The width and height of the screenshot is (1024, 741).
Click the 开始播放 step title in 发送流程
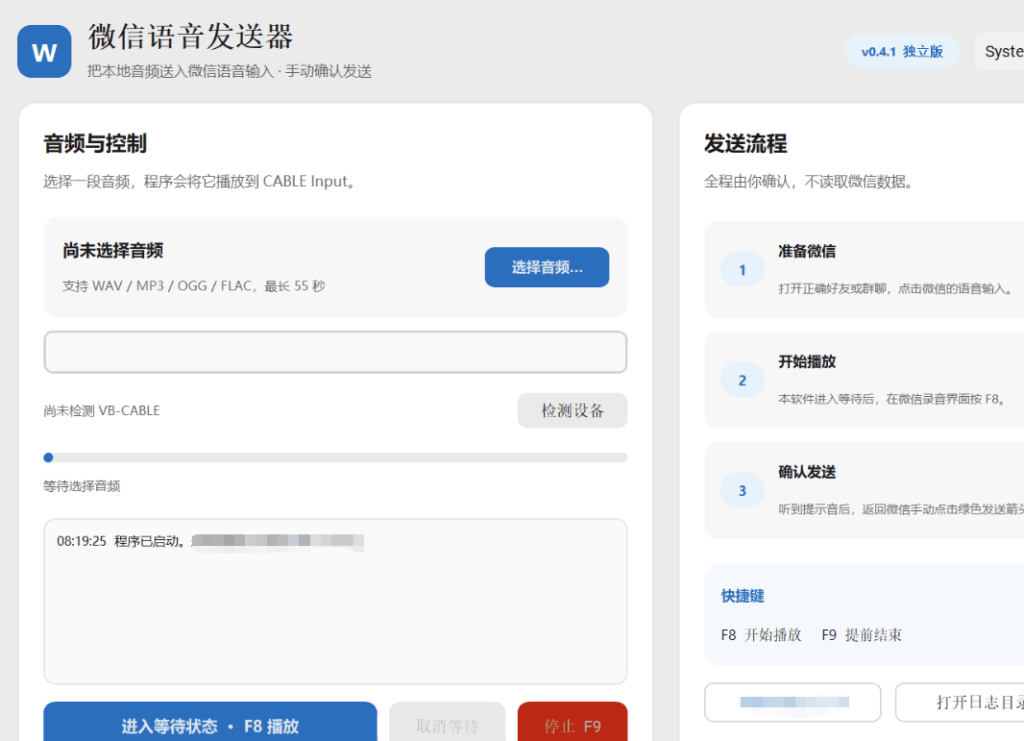coord(807,362)
